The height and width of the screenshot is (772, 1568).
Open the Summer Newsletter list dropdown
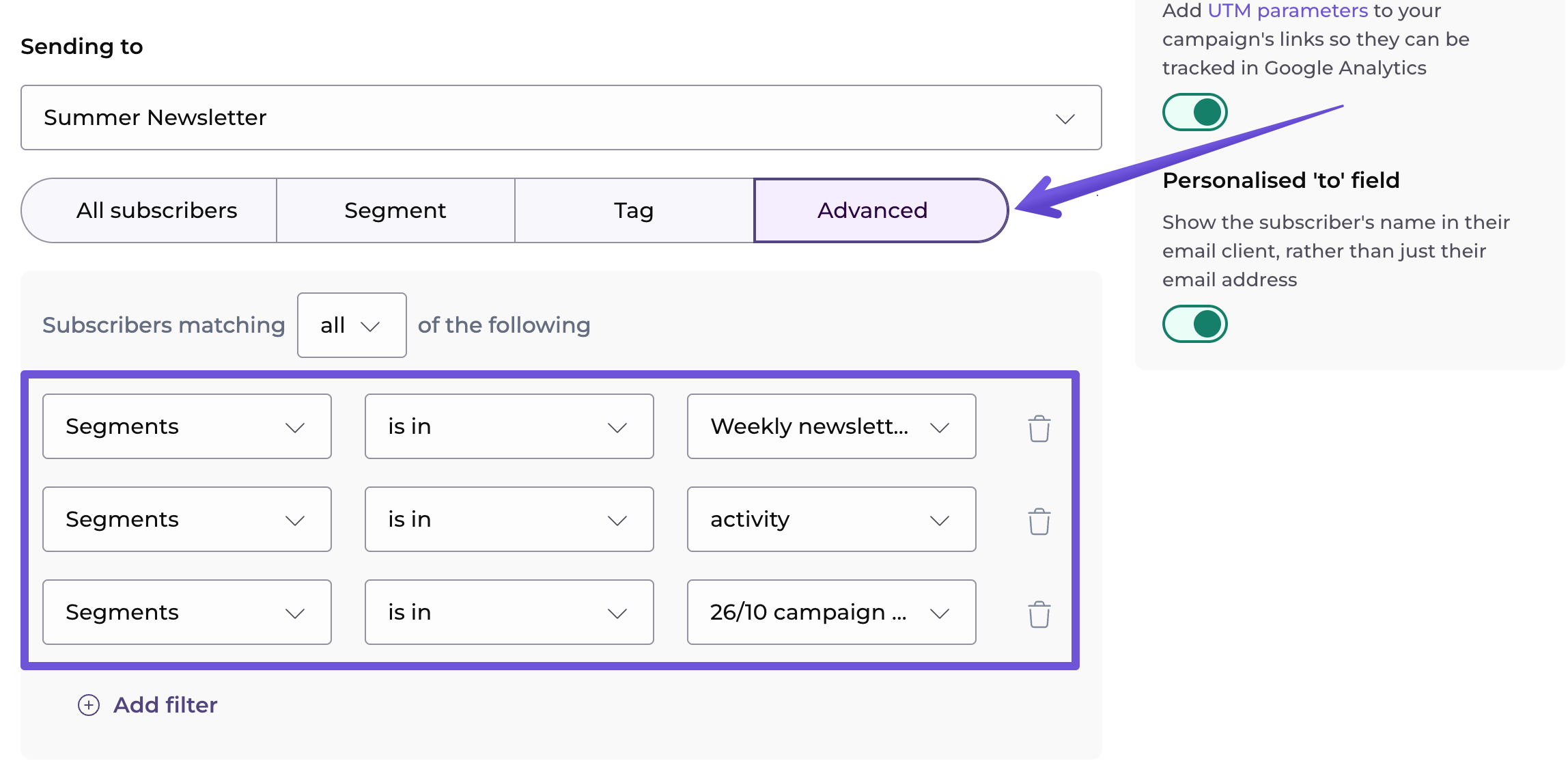[x=561, y=118]
